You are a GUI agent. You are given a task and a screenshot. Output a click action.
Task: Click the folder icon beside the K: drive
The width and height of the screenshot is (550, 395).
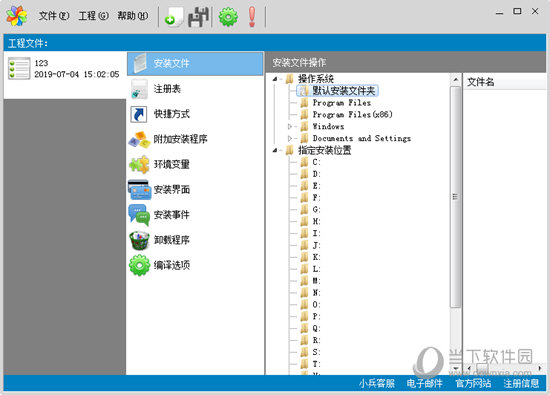pos(304,257)
